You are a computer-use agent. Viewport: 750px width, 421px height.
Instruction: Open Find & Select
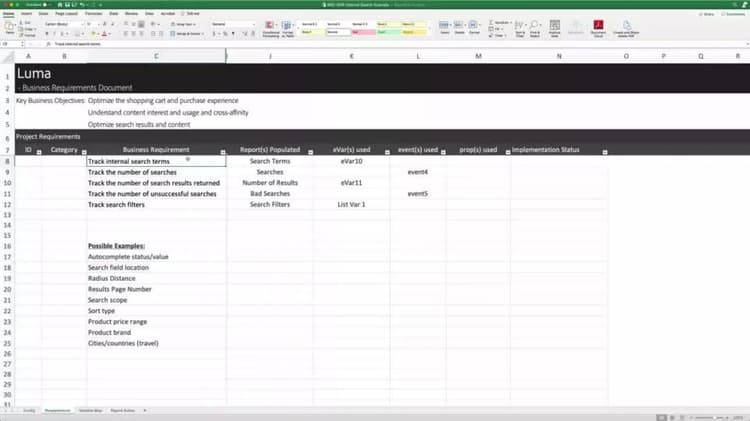coord(535,29)
